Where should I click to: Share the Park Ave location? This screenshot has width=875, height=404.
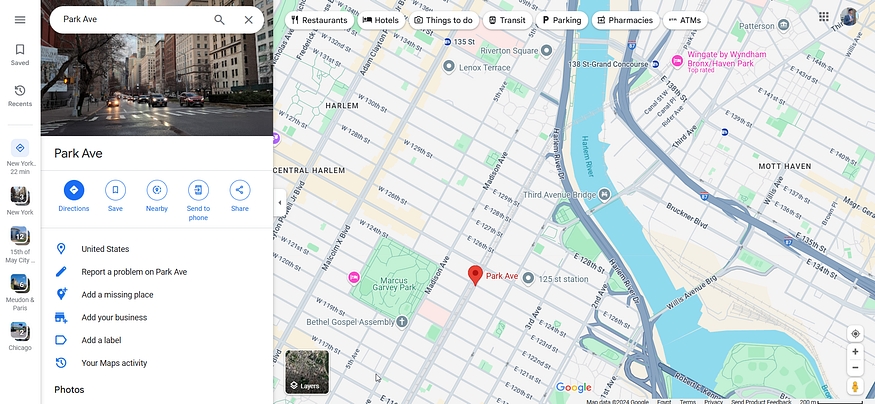(239, 196)
